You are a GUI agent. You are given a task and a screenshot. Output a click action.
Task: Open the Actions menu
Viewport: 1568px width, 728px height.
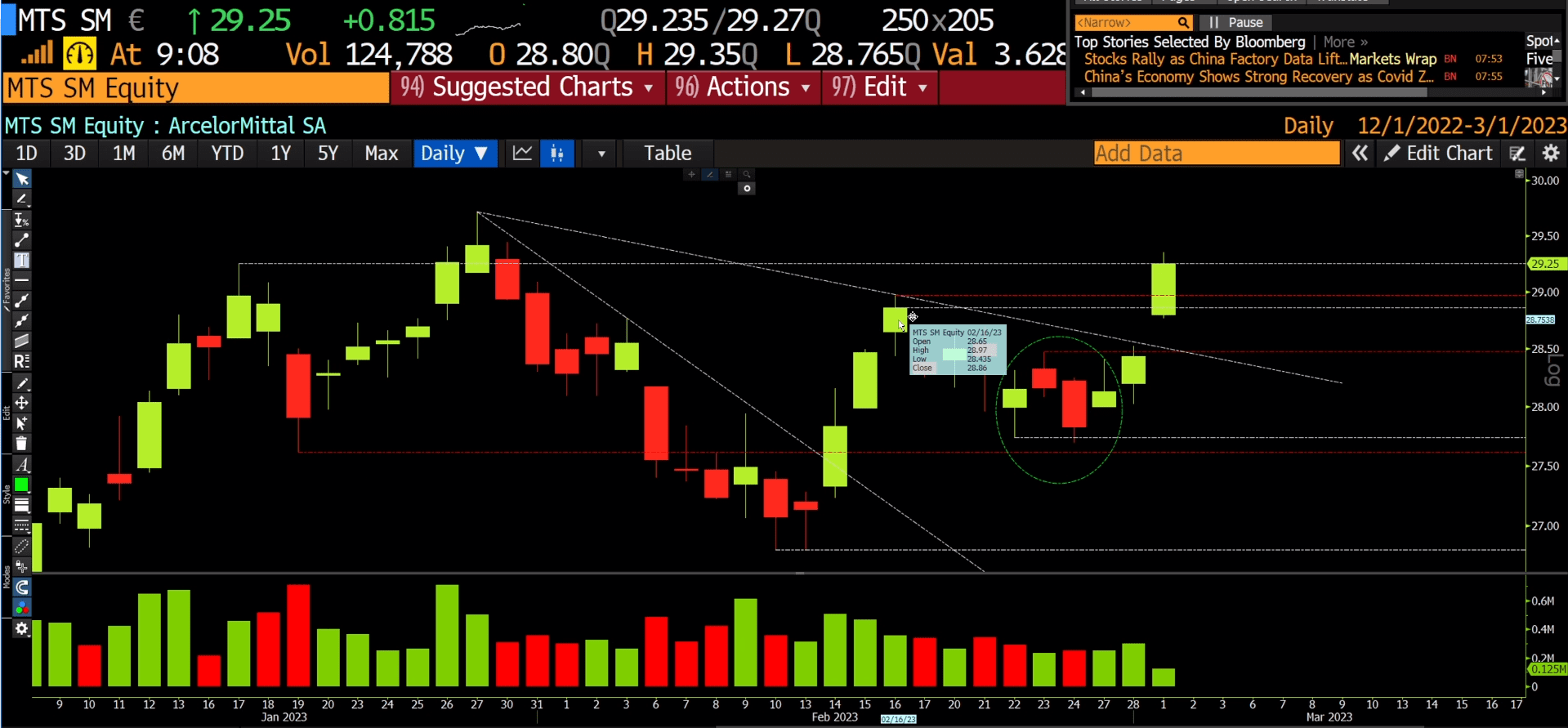pos(742,87)
